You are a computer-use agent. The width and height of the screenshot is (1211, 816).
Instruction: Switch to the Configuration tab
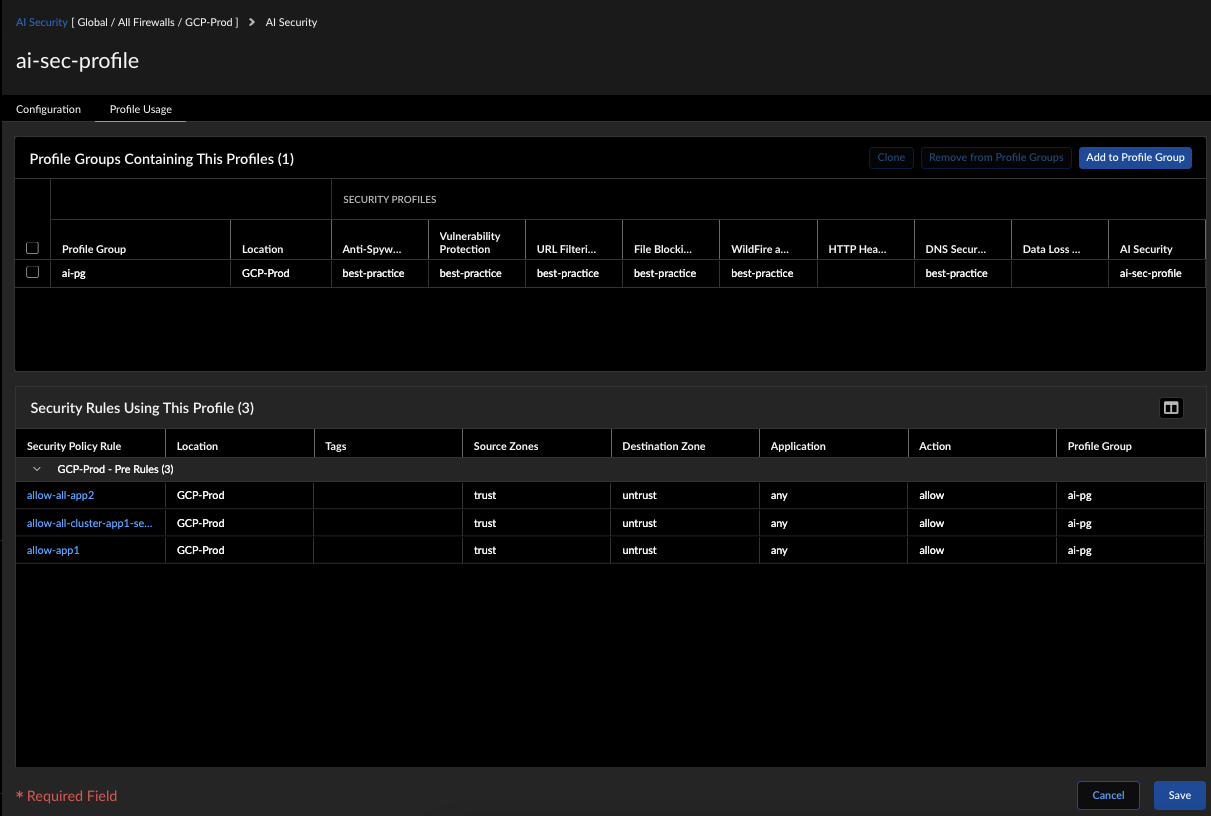click(48, 109)
